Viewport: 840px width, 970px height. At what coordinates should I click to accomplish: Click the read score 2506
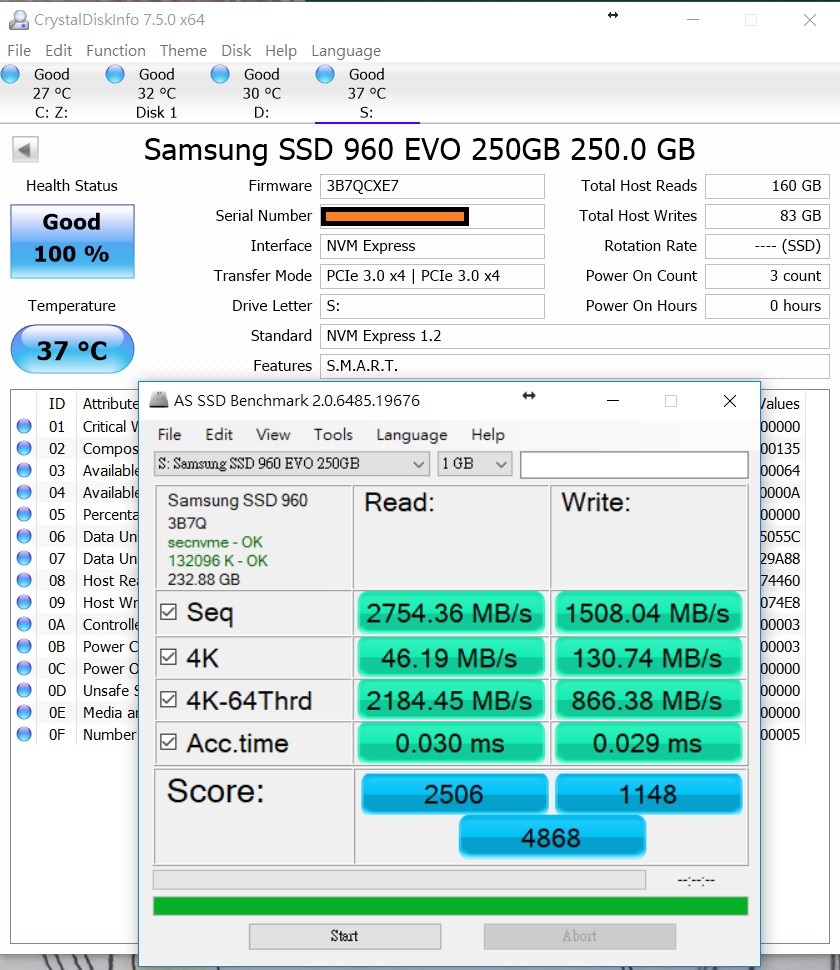[x=454, y=793]
